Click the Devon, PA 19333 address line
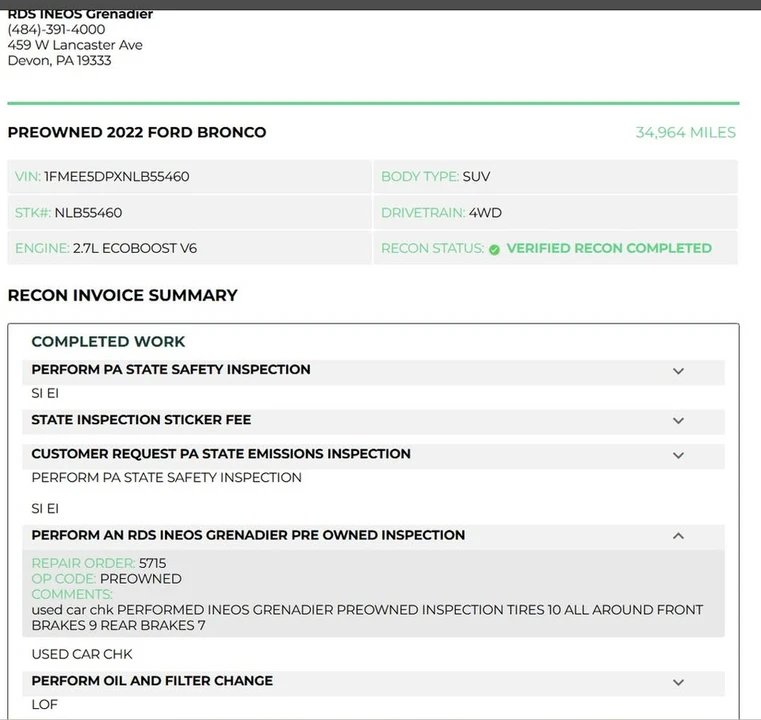761x720 pixels. (59, 61)
